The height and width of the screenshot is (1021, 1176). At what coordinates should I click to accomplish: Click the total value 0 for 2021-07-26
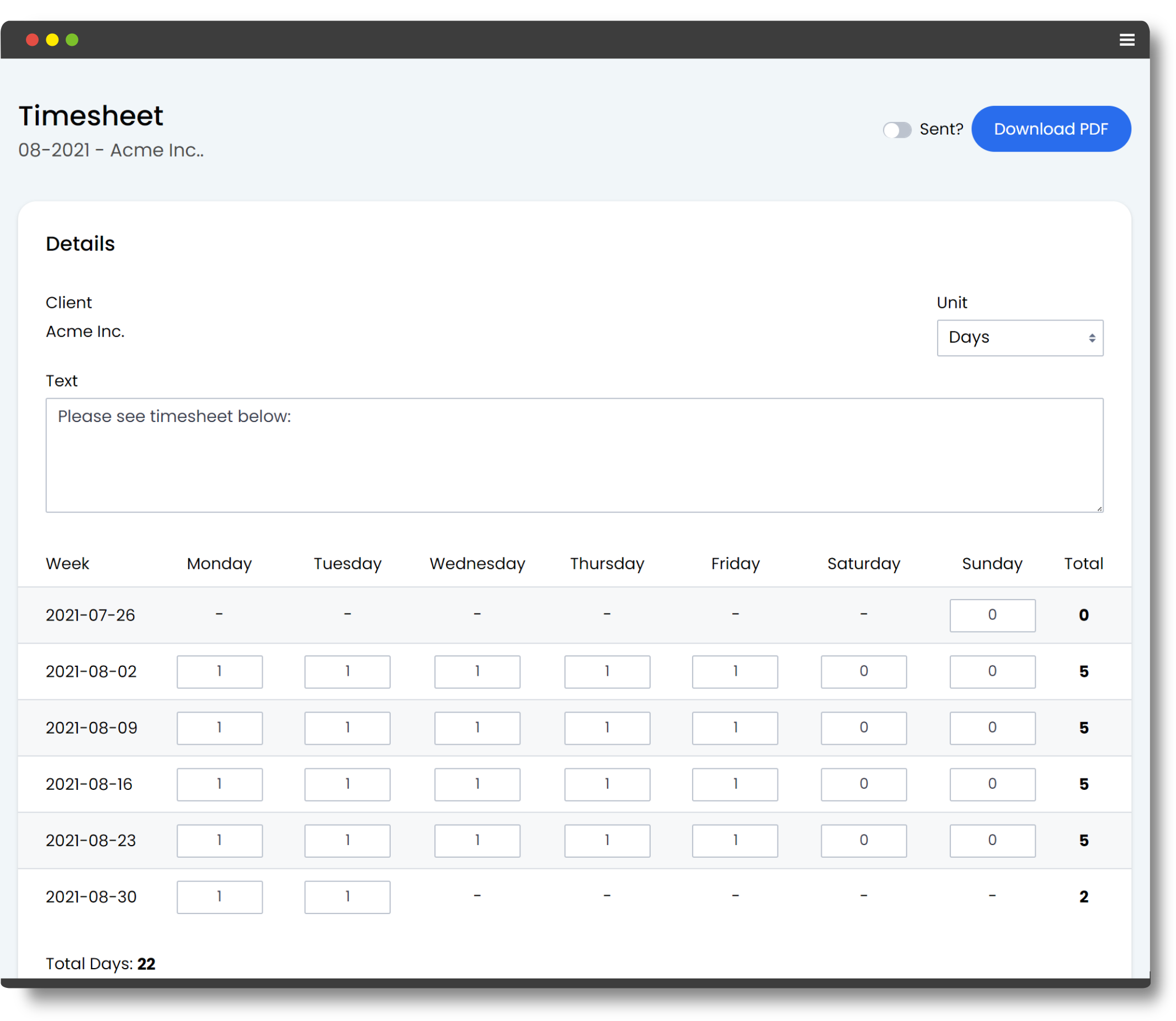coord(1083,616)
